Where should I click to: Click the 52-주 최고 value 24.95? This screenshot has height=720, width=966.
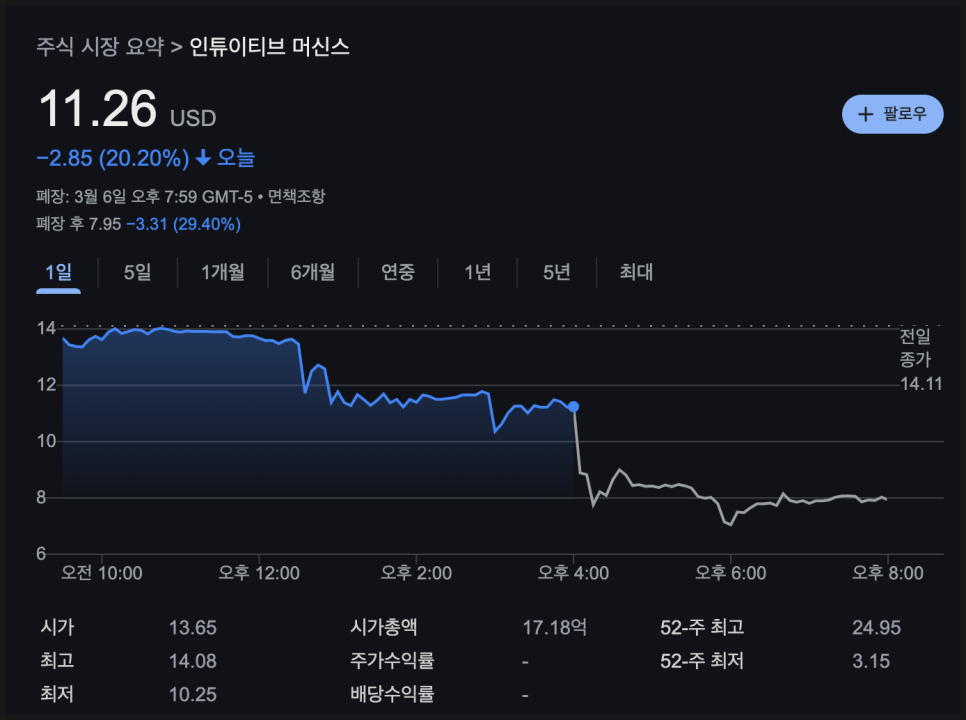click(876, 628)
